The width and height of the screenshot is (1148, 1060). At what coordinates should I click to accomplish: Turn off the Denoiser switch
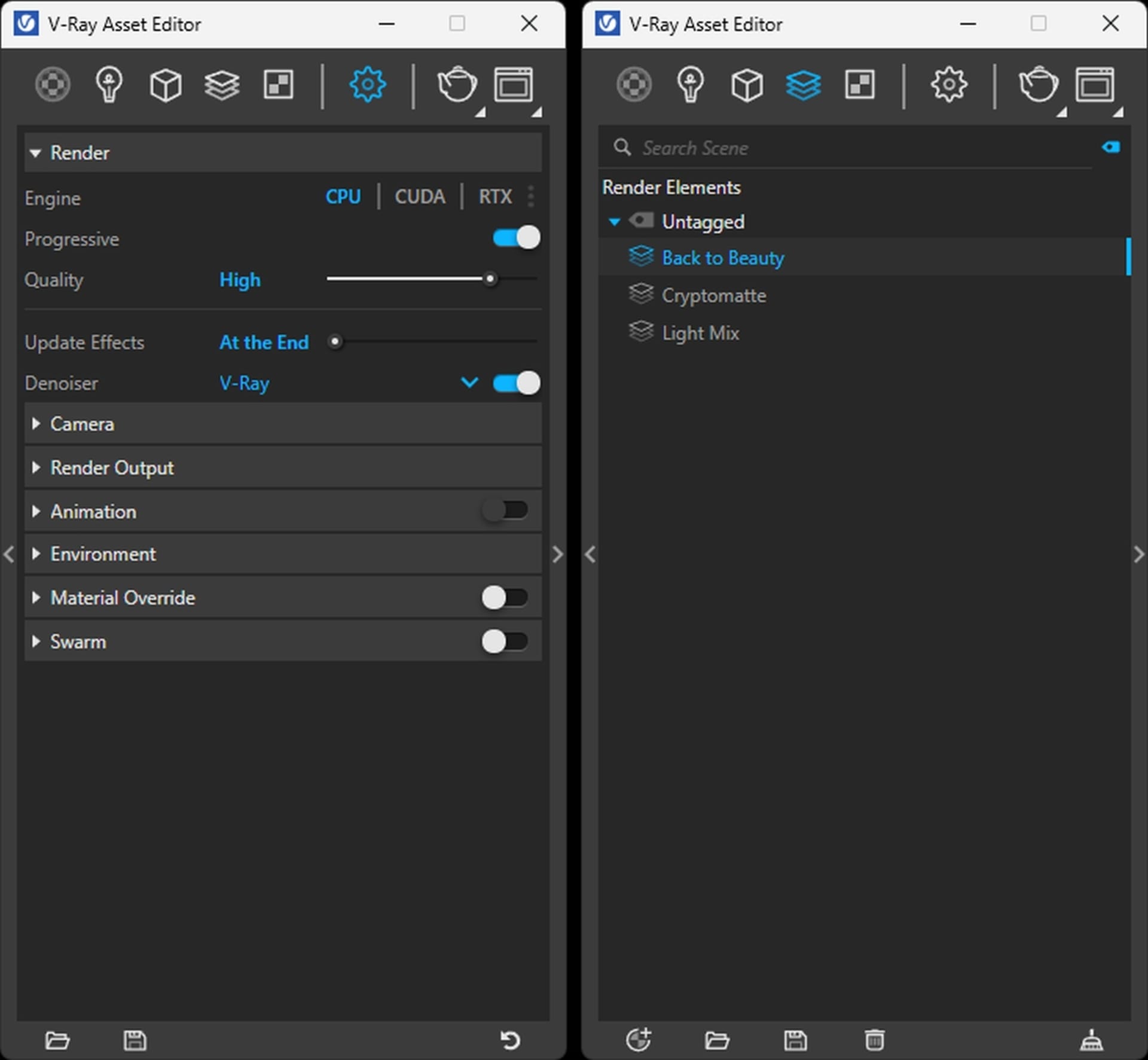(516, 383)
